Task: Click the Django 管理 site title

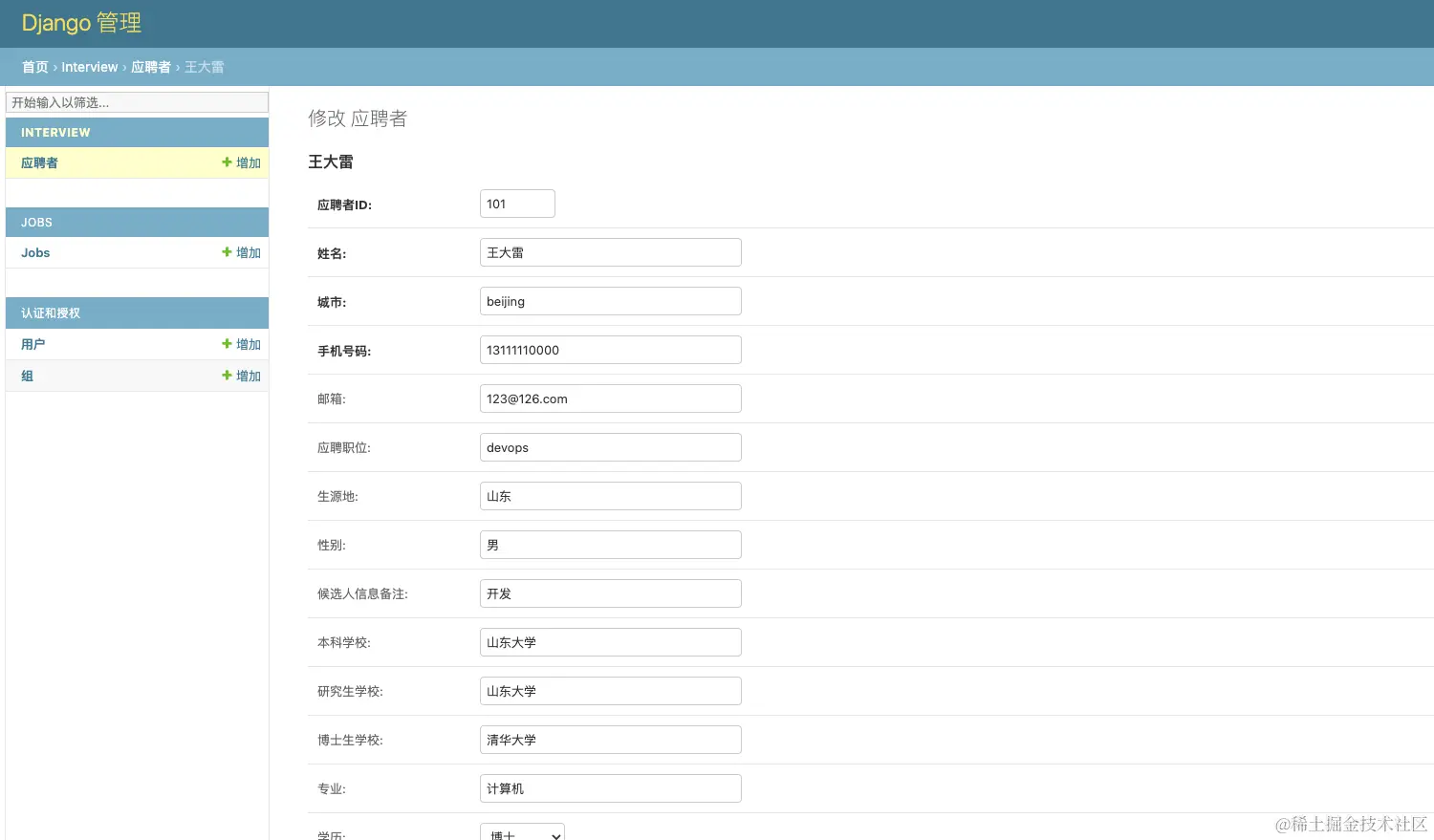Action: point(81,23)
